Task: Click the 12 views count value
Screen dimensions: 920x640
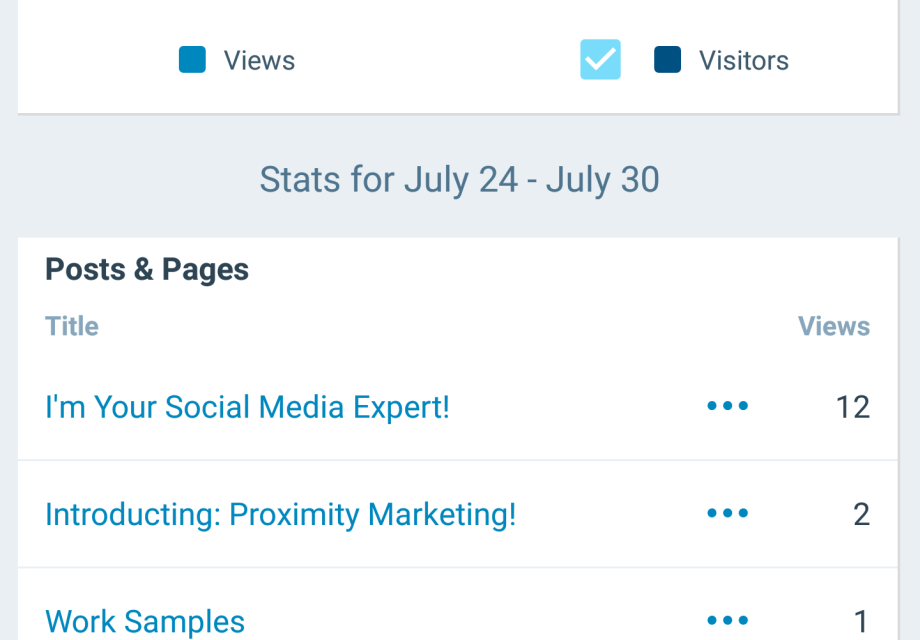Action: [852, 407]
